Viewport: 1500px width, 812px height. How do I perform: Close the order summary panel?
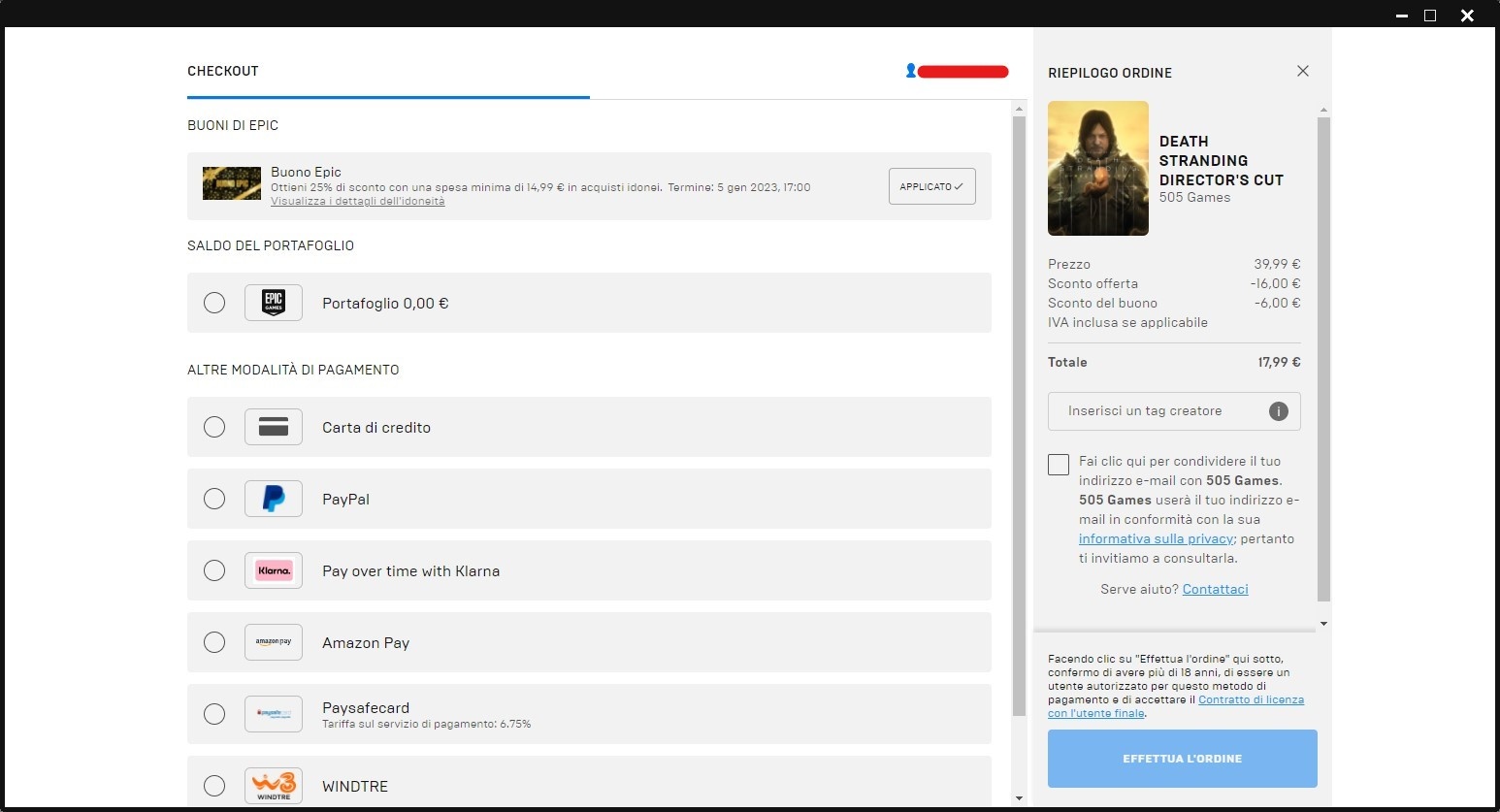1303,71
